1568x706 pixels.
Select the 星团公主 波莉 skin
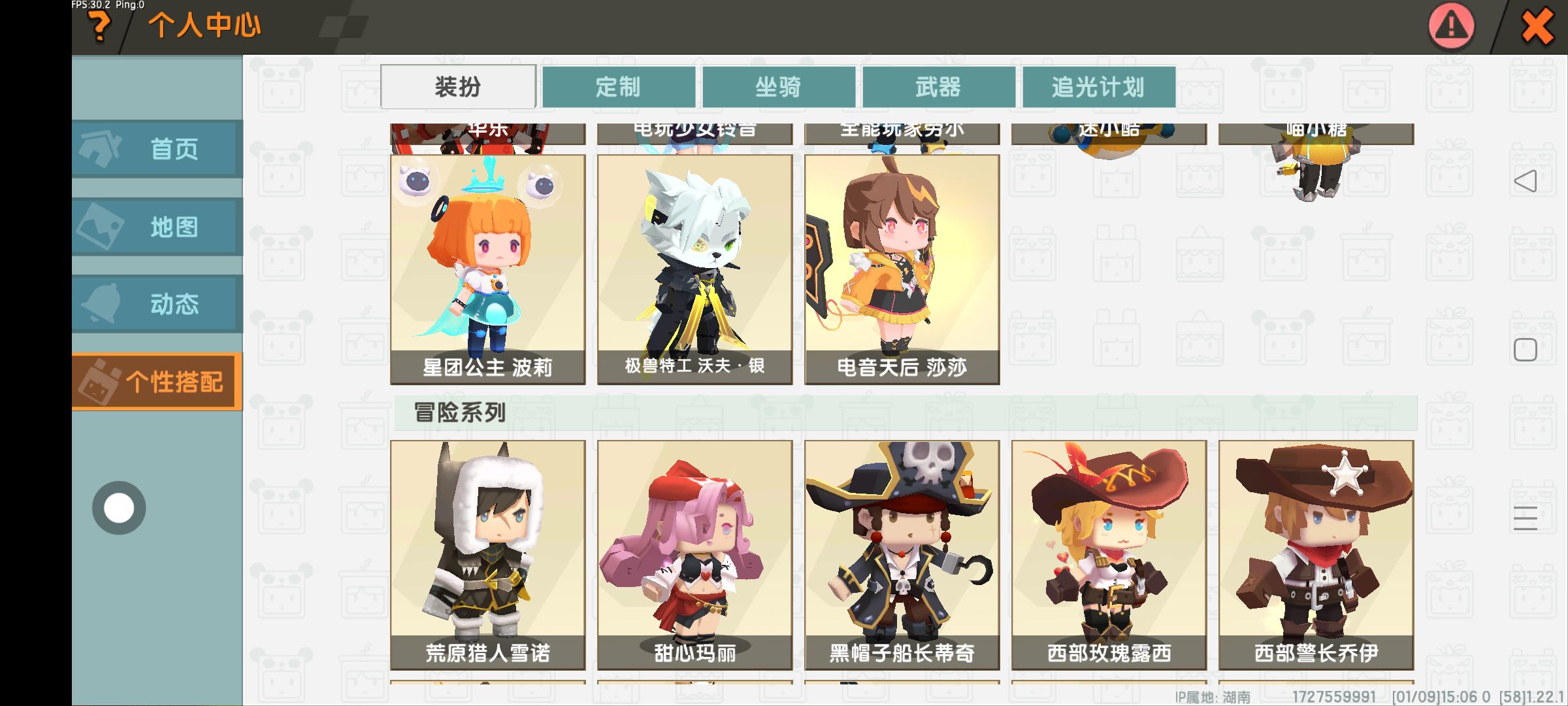click(488, 269)
